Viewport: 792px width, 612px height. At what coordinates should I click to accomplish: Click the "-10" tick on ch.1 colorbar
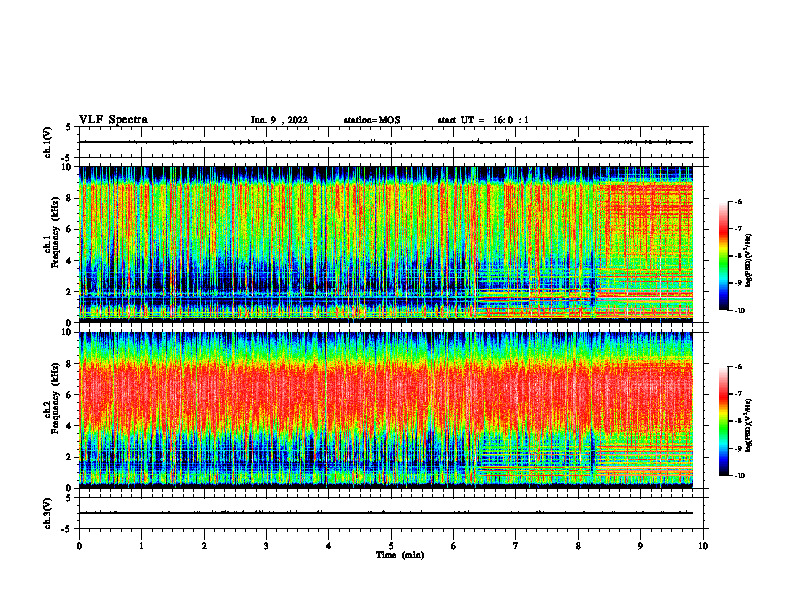pos(739,311)
